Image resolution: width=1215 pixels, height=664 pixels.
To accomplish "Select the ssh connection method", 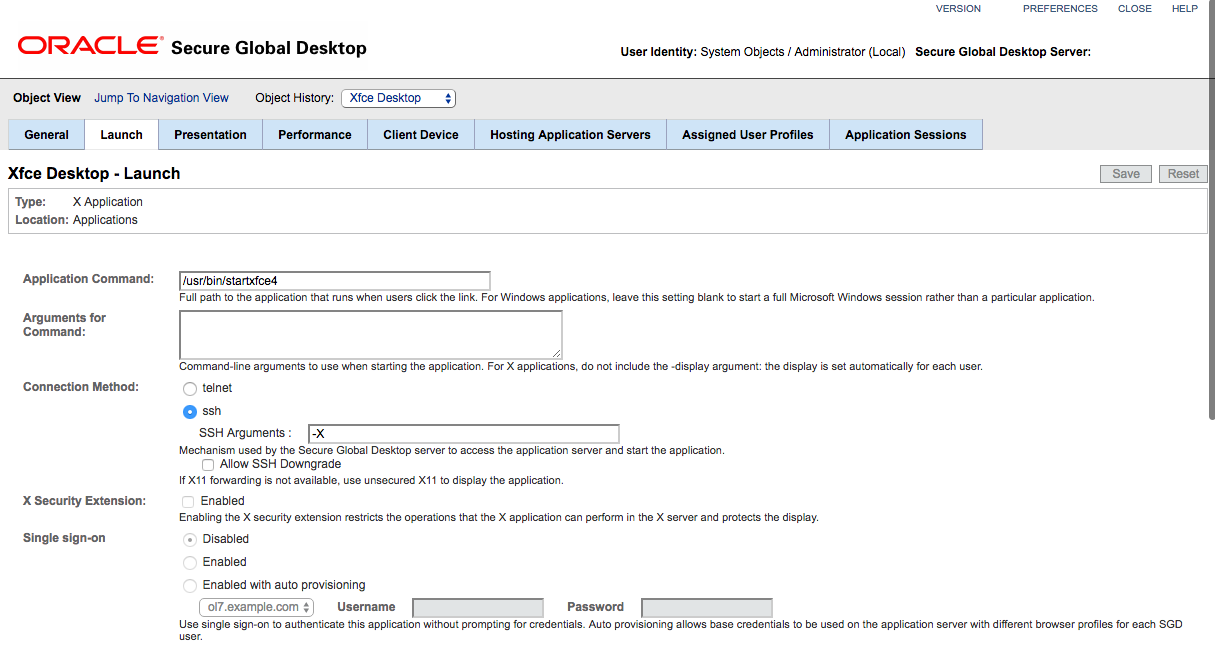I will [190, 412].
